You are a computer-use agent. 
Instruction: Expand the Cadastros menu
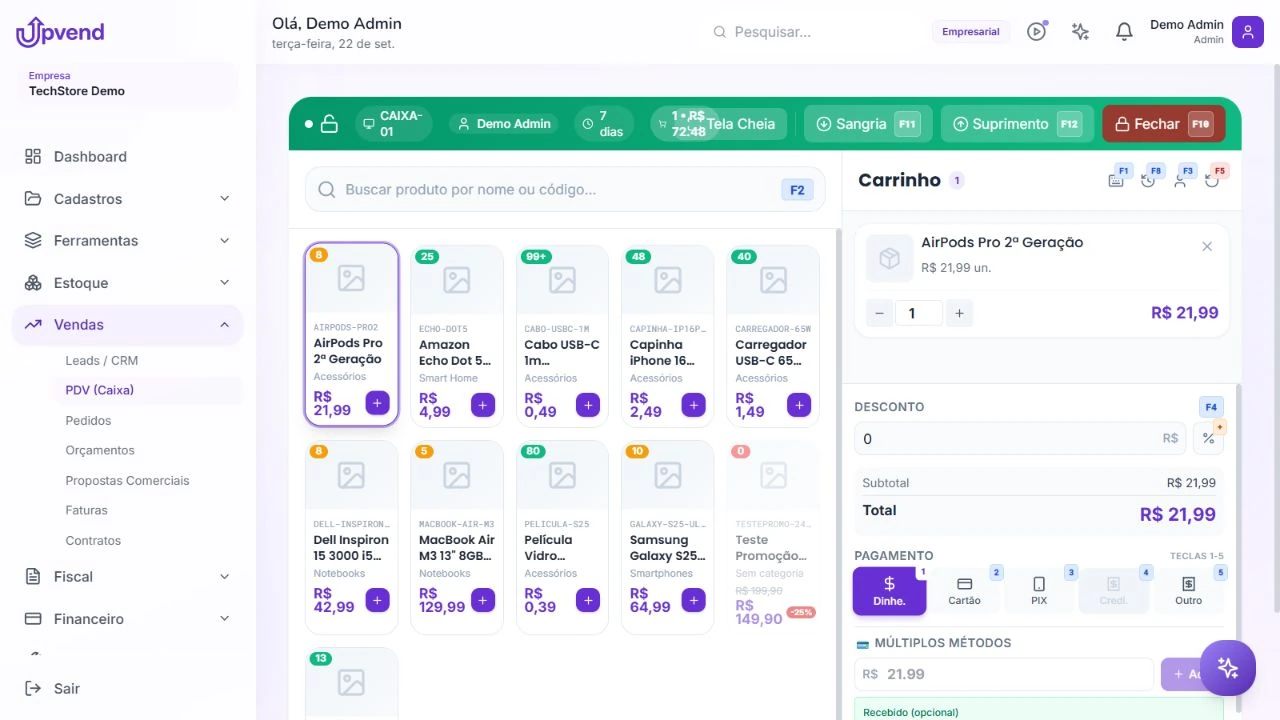click(x=128, y=199)
